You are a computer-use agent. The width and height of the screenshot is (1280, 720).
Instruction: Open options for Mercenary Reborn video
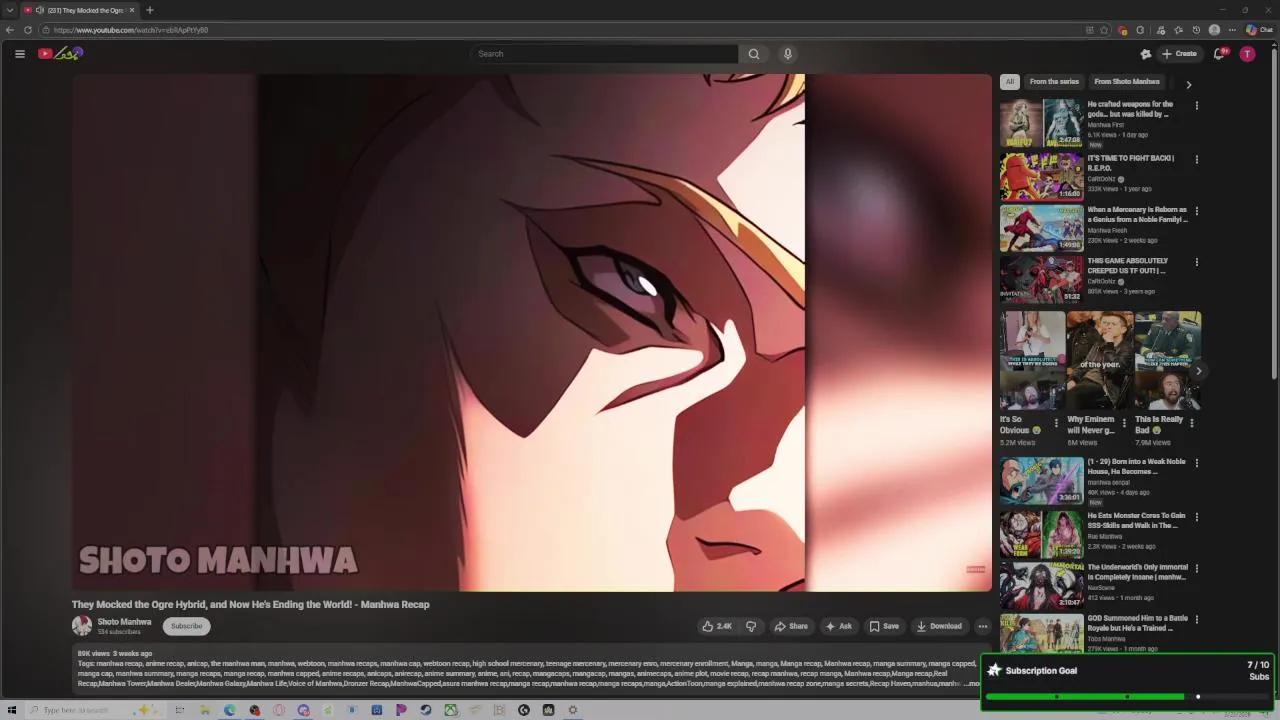click(1196, 211)
